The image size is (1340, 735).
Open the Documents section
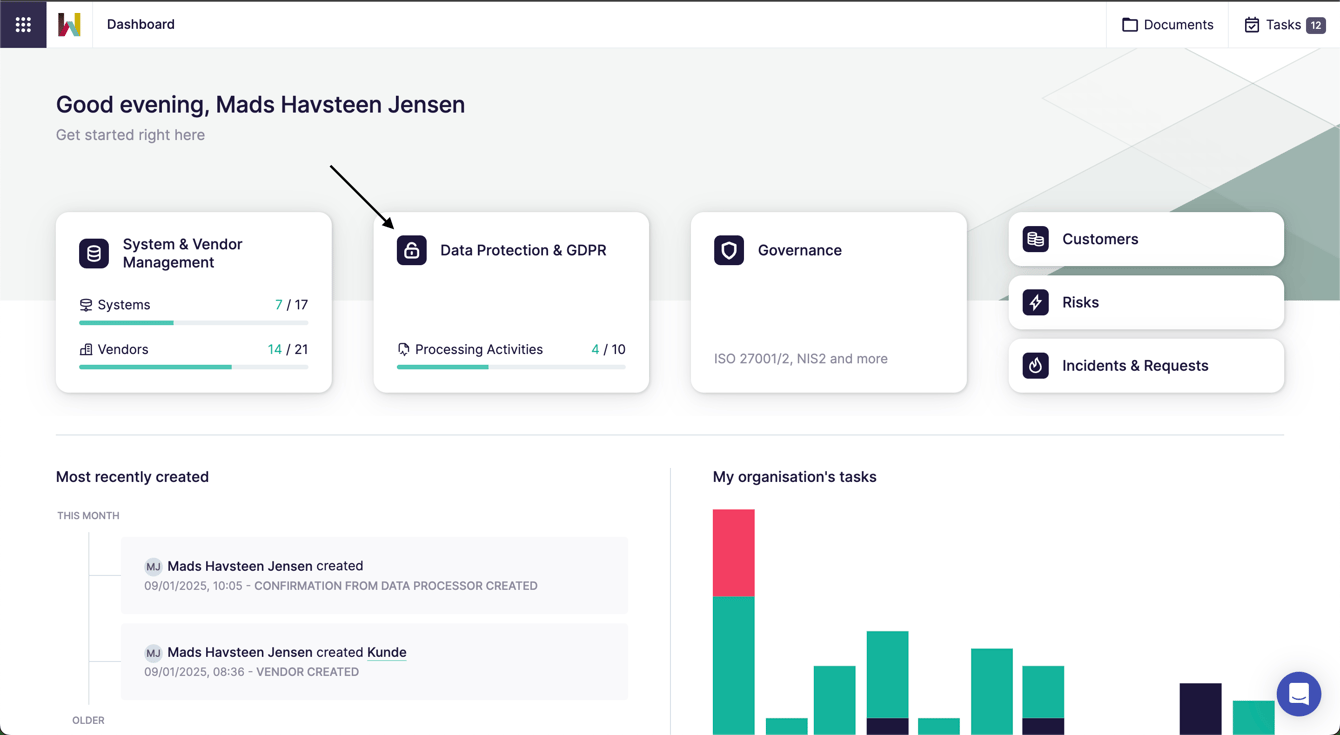coord(1168,24)
